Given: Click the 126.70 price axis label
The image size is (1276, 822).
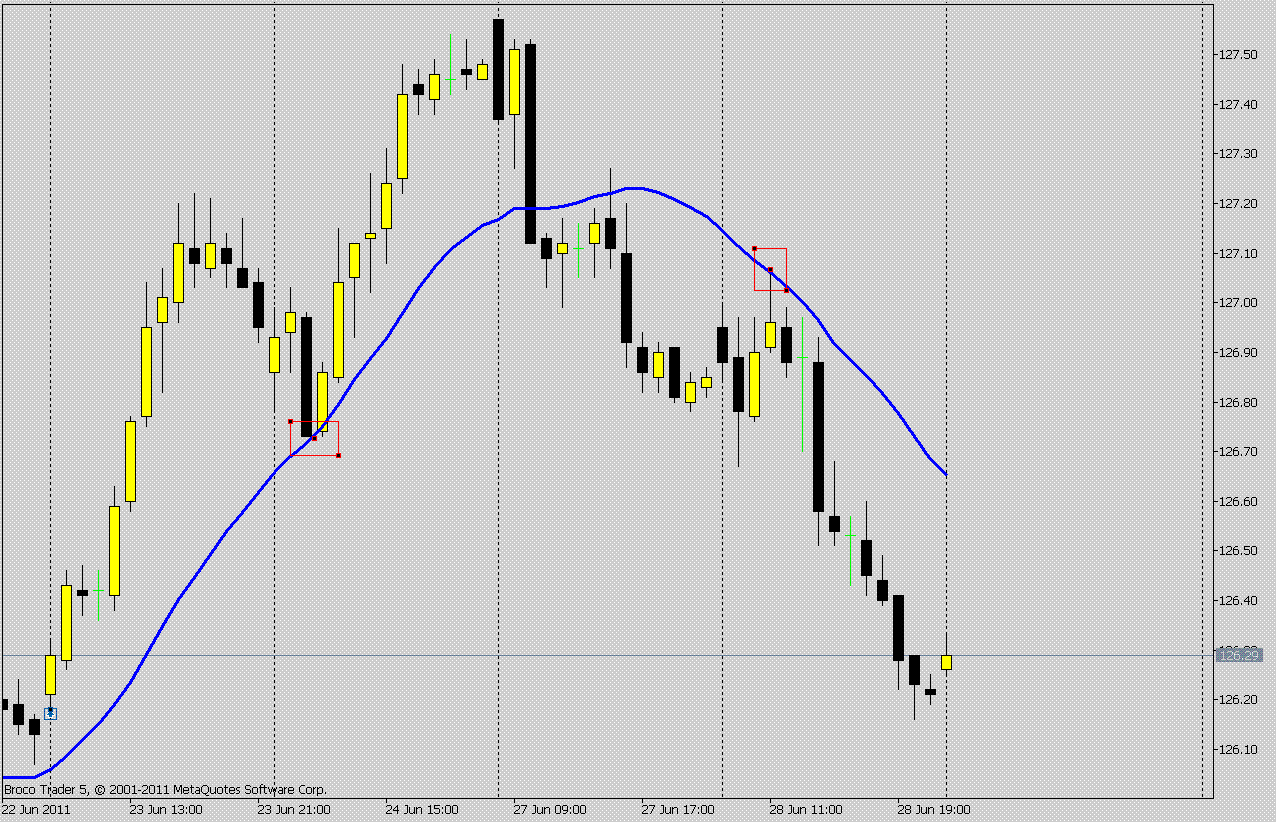Looking at the screenshot, I should click(x=1237, y=451).
